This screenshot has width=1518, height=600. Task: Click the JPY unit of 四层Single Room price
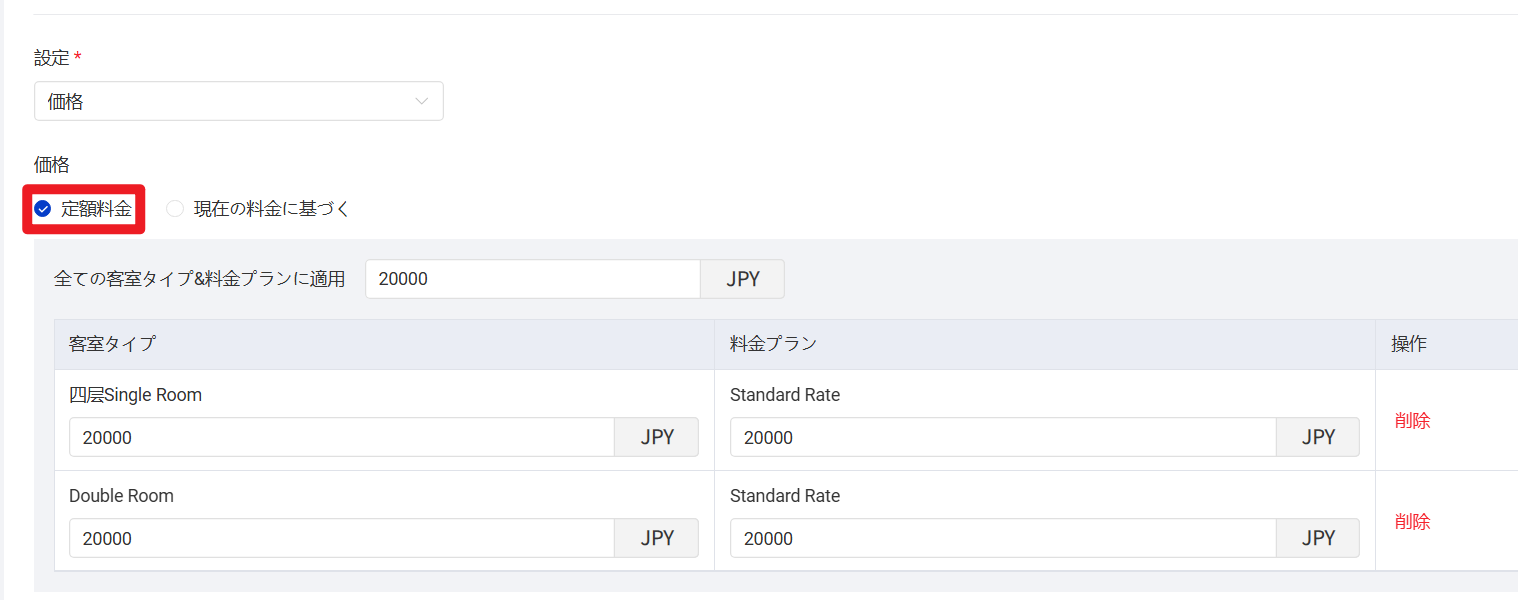pos(656,437)
